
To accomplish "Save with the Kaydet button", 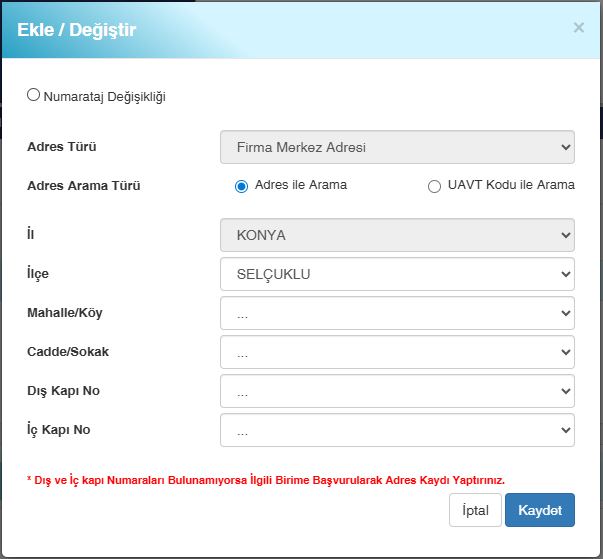I will coord(539,510).
